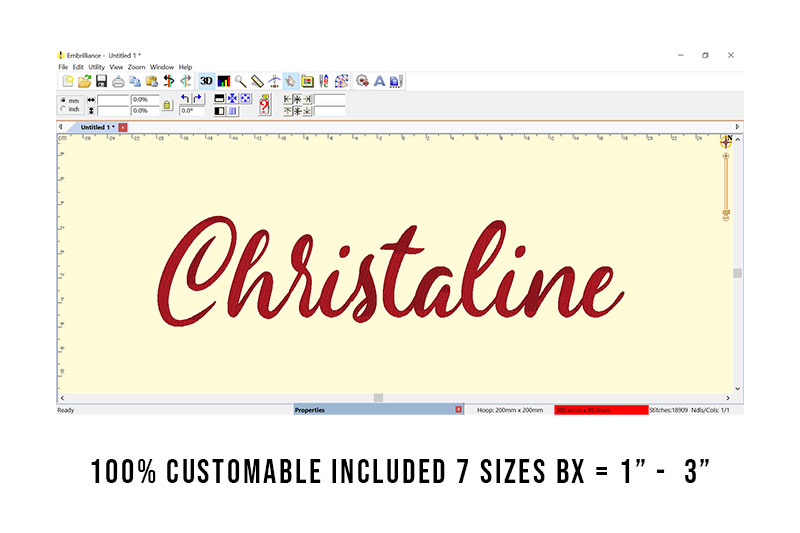Image resolution: width=800 pixels, height=533 pixels.
Task: Click the gear with red arrow icon
Action: click(362, 81)
